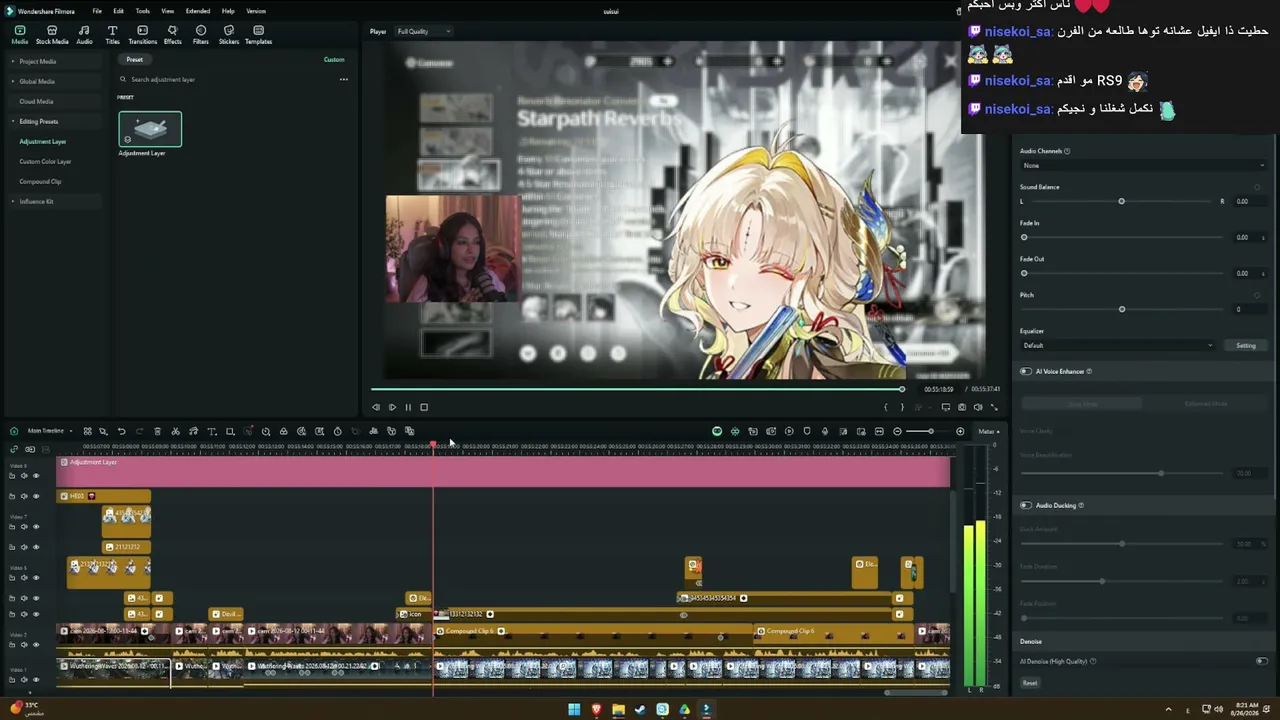Open the Help menu
This screenshot has width=1280, height=720.
228,11
